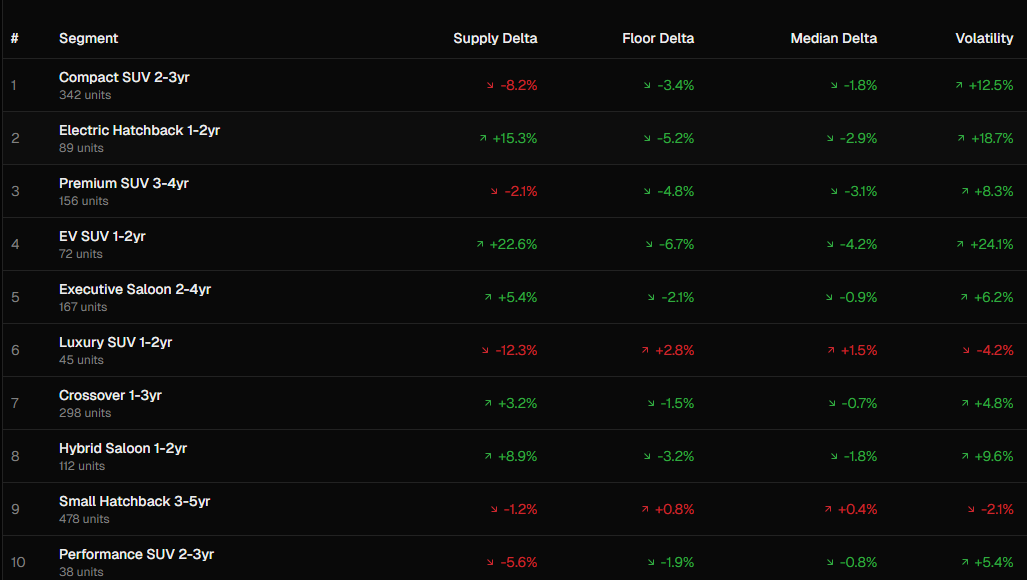Click the Segment column header
This screenshot has width=1027, height=580.
[x=88, y=38]
